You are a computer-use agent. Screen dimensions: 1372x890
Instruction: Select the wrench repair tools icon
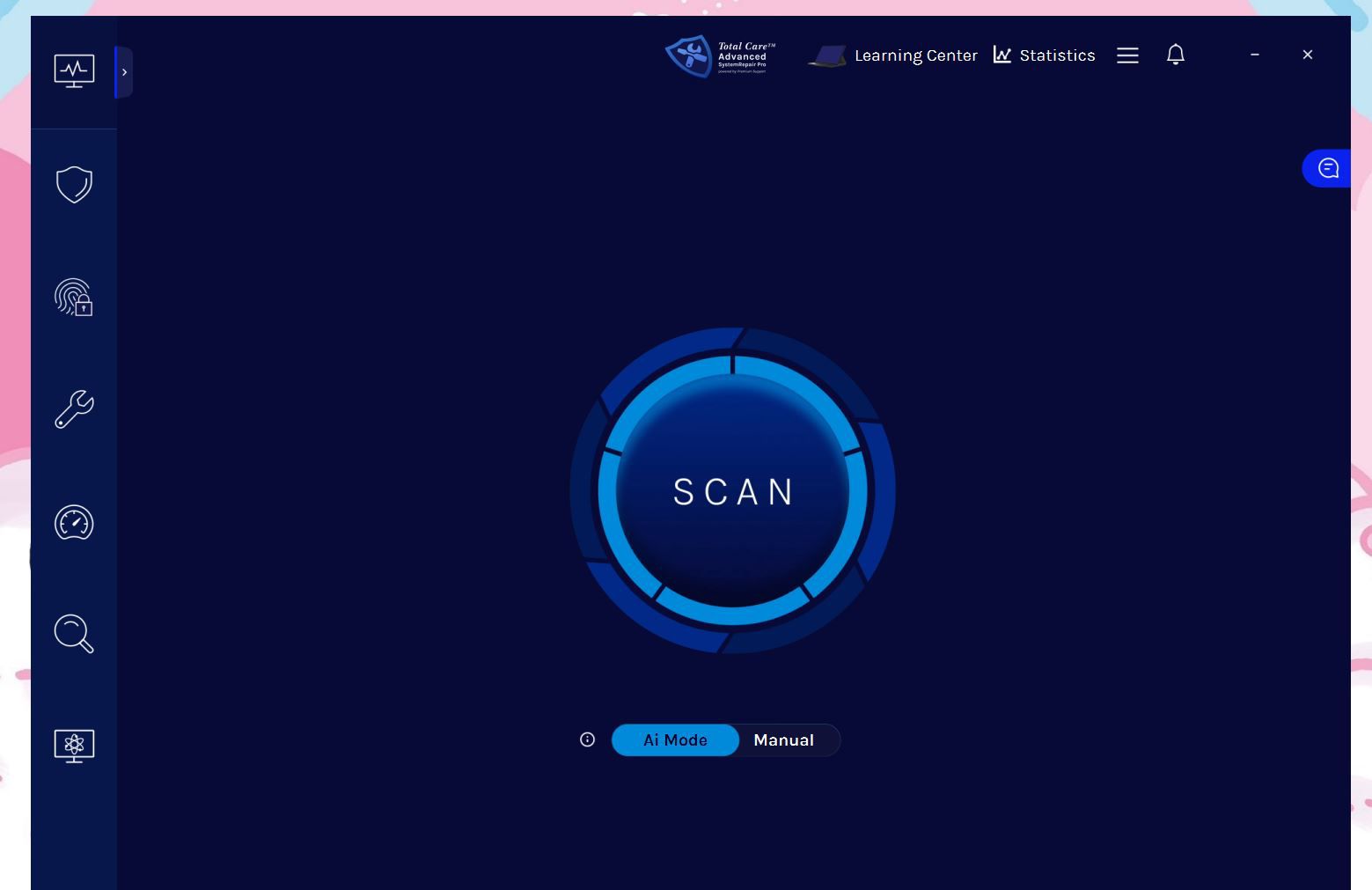(74, 409)
